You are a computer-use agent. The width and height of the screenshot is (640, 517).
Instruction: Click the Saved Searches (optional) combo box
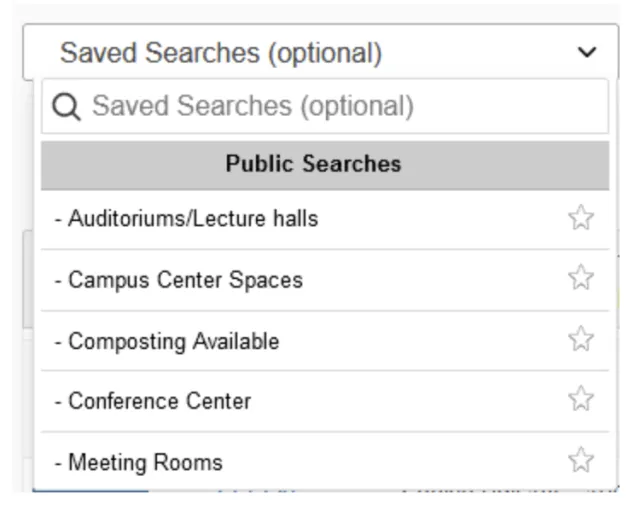click(300, 52)
